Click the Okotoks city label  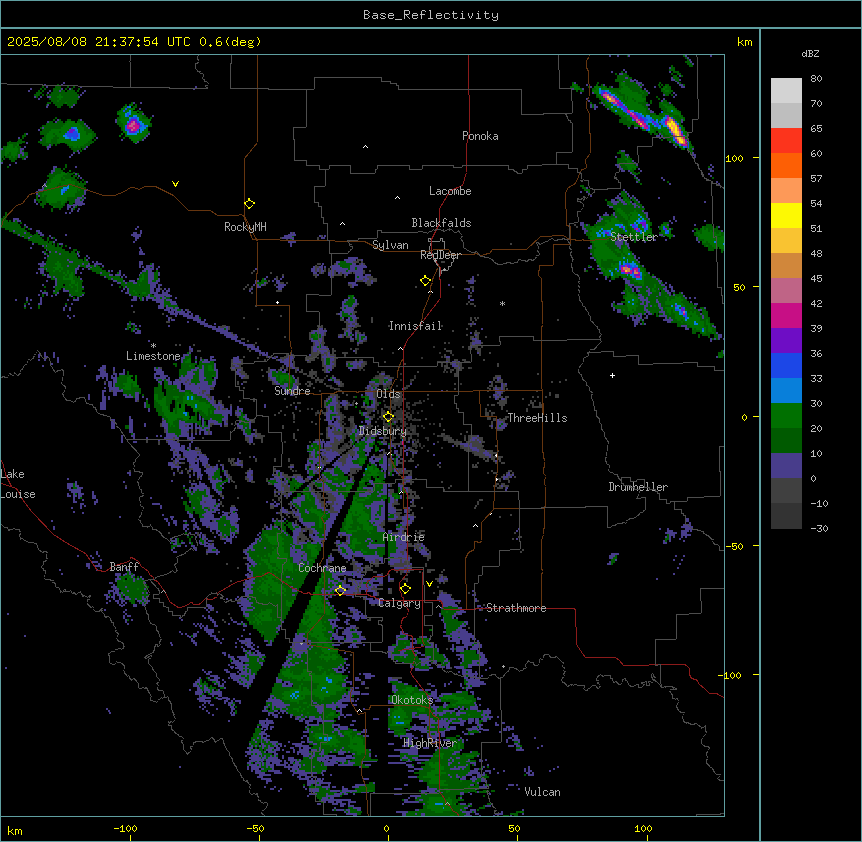coord(412,700)
